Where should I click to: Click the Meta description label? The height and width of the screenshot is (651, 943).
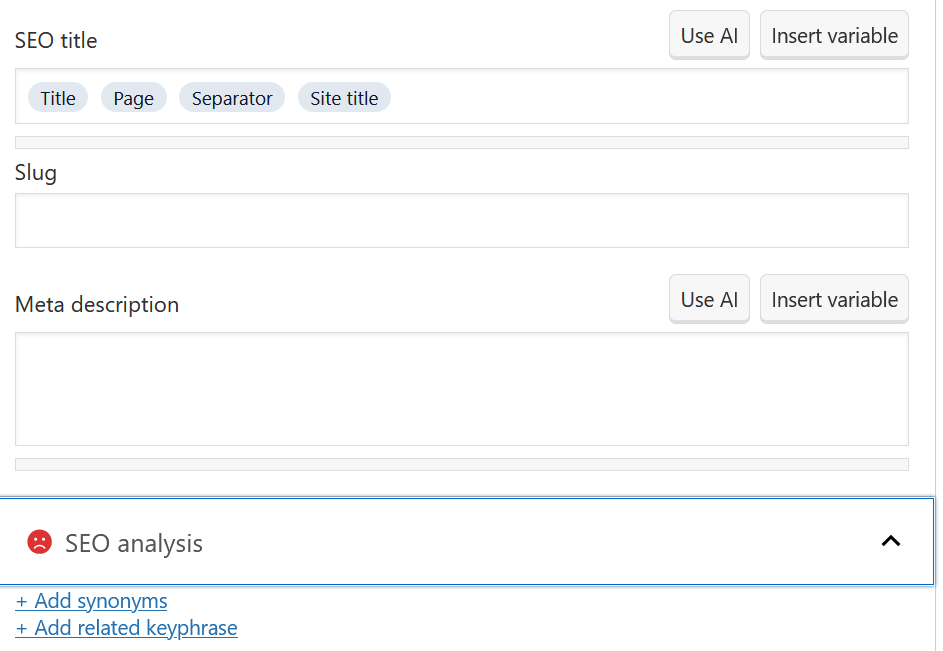click(97, 305)
